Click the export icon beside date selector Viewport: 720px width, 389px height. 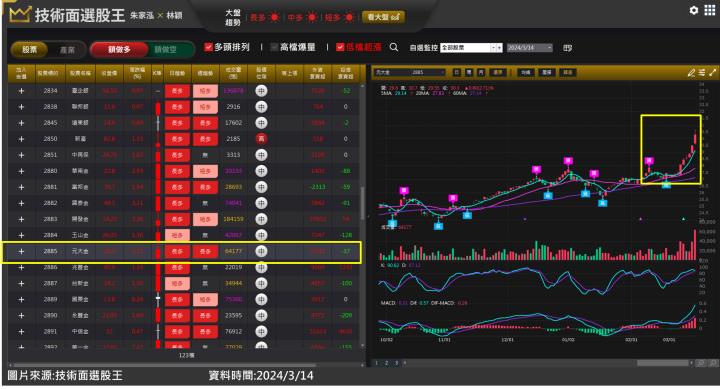[x=568, y=48]
